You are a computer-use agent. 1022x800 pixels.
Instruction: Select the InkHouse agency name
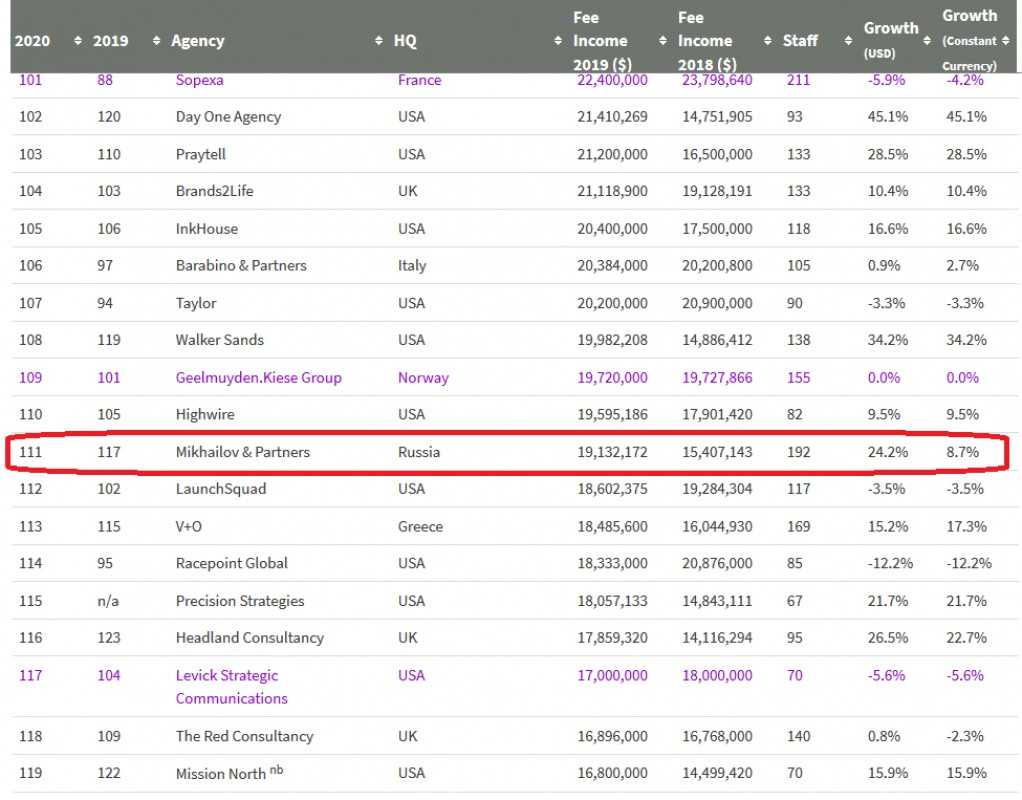207,229
